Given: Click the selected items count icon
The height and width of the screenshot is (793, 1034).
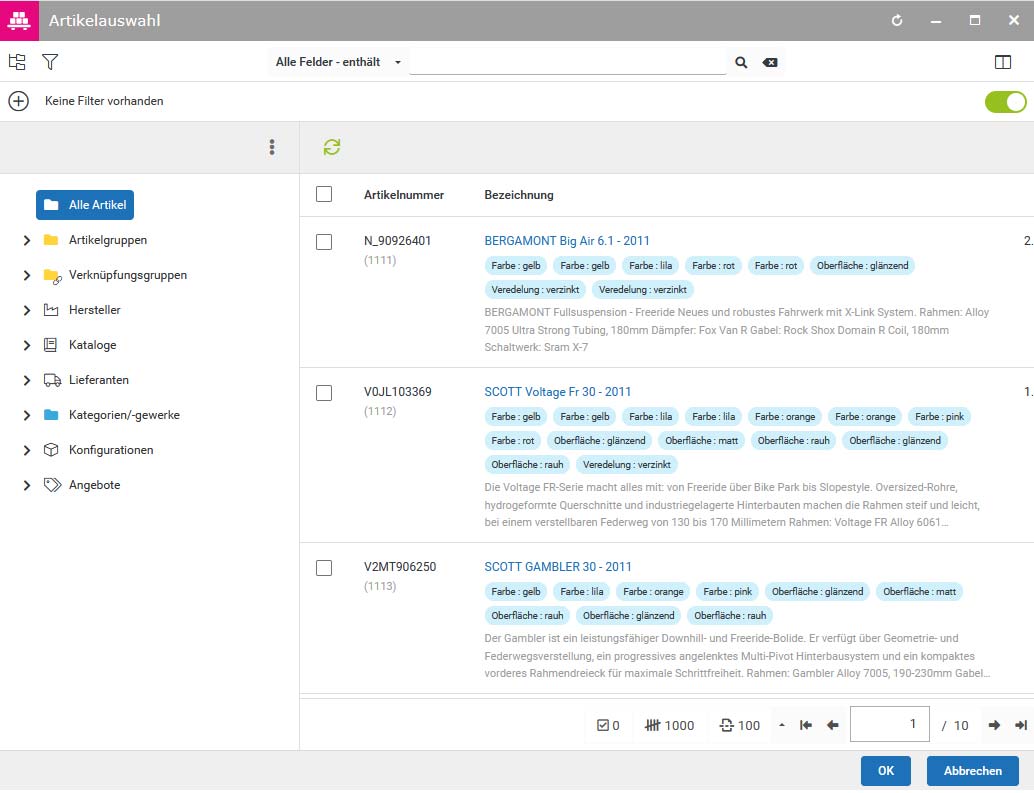Looking at the screenshot, I should [603, 725].
